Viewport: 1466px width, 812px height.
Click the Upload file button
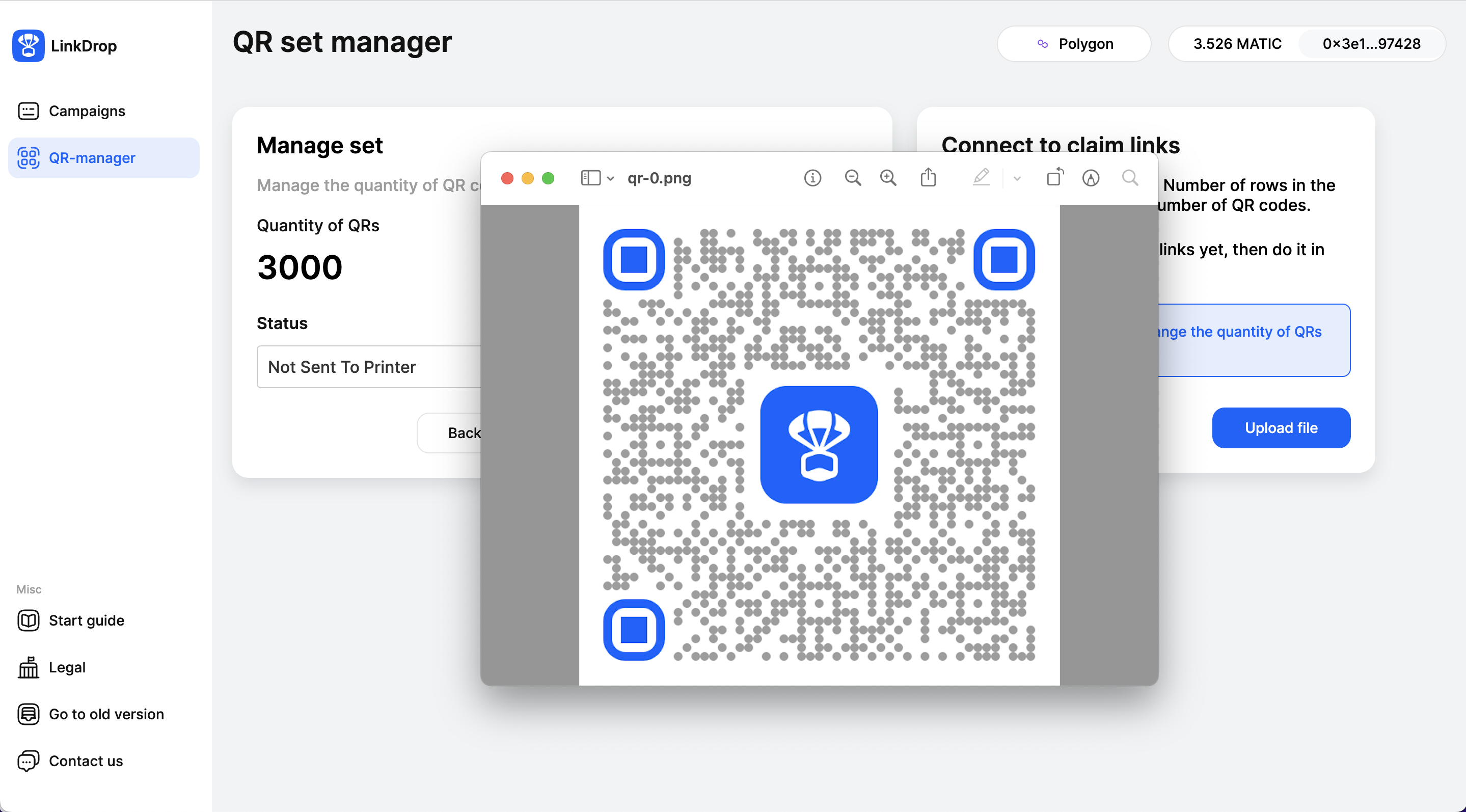point(1281,428)
